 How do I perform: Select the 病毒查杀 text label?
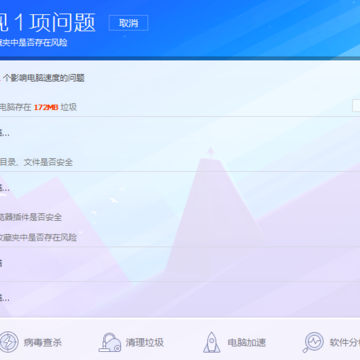click(43, 342)
